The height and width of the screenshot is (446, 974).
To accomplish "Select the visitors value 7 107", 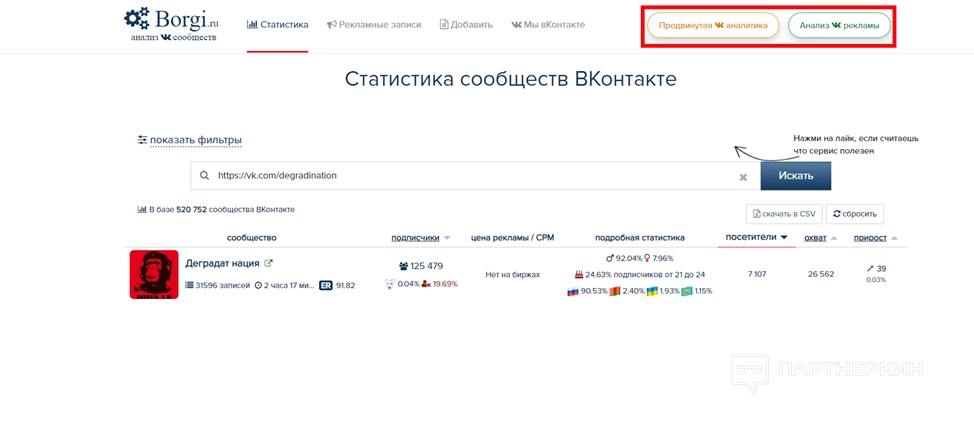I will pos(757,274).
